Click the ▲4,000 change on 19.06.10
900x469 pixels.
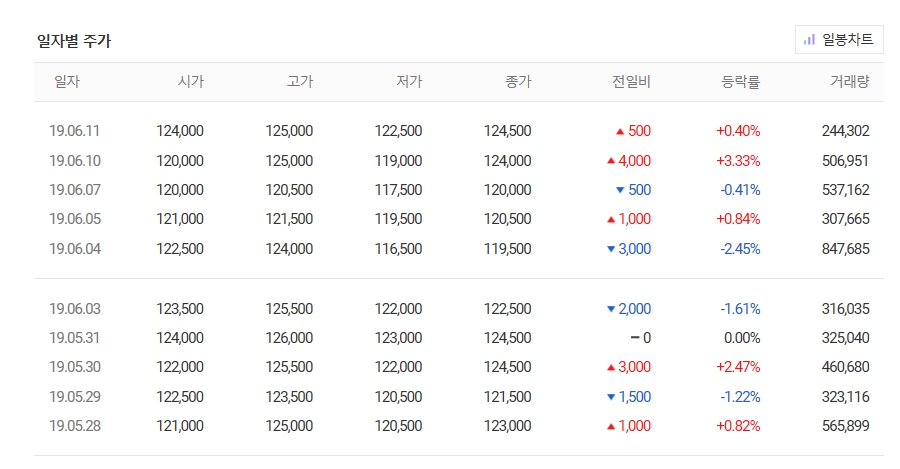(629, 161)
